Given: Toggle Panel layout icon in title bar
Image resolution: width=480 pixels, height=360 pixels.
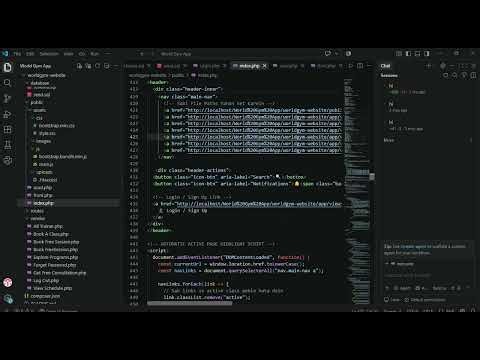Looking at the screenshot, I should pos(417,53).
